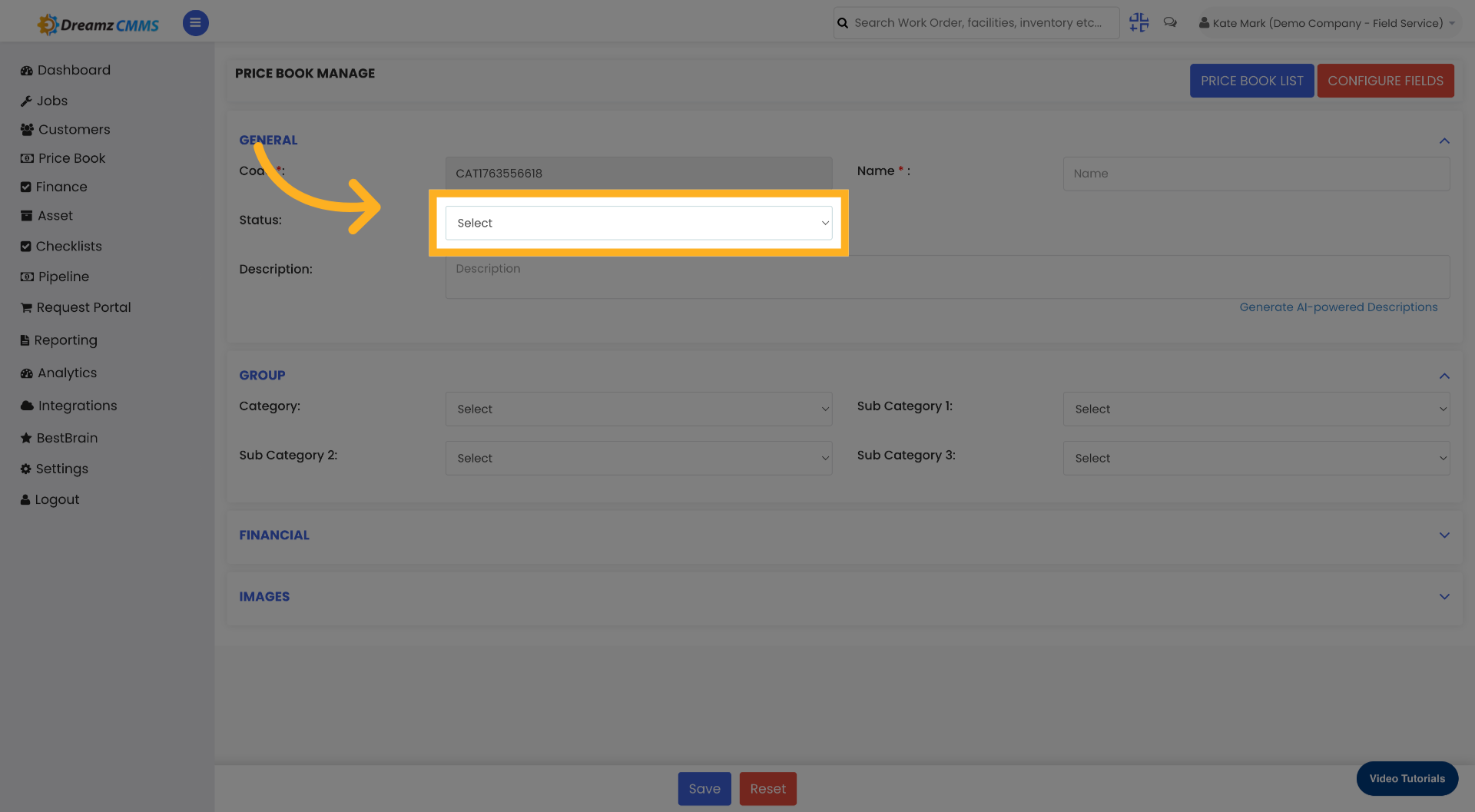Open the Dashboard from the sidebar

pos(27,70)
